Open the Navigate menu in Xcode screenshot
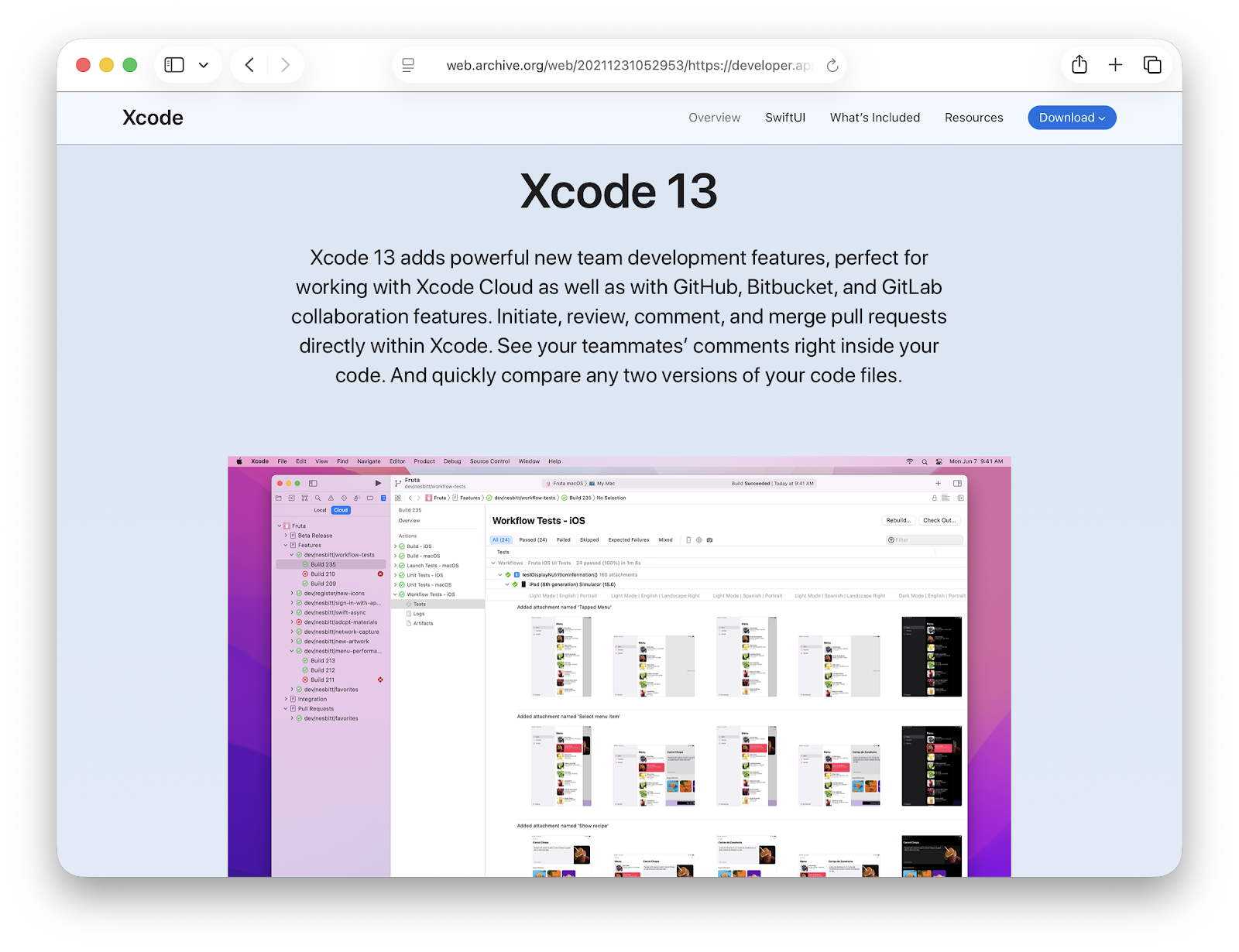This screenshot has width=1239, height=952. point(369,461)
